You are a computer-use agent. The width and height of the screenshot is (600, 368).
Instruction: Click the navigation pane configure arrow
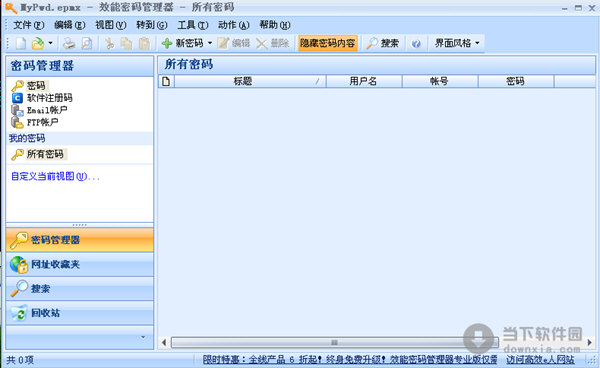click(143, 337)
